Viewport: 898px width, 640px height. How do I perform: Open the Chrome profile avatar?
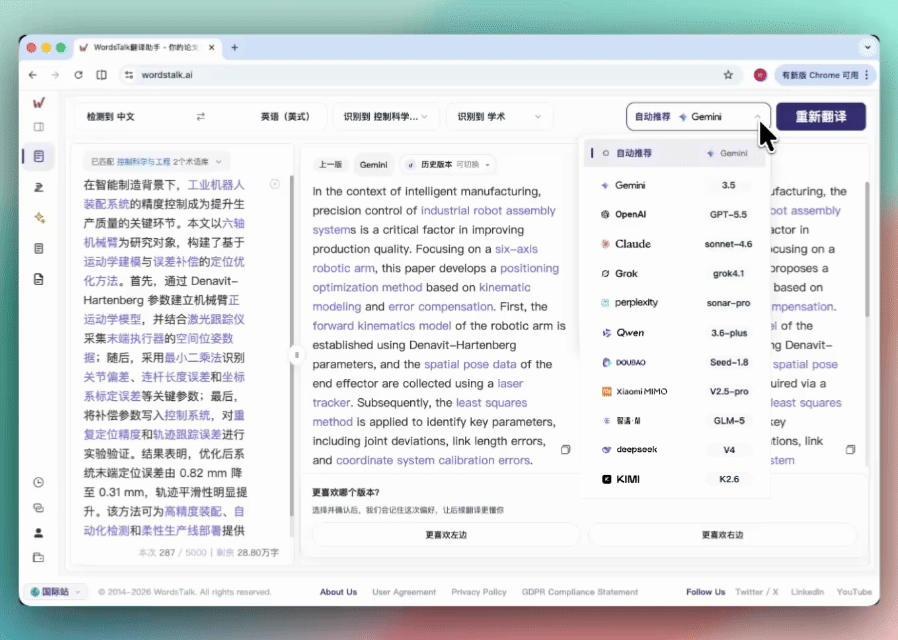(x=760, y=75)
